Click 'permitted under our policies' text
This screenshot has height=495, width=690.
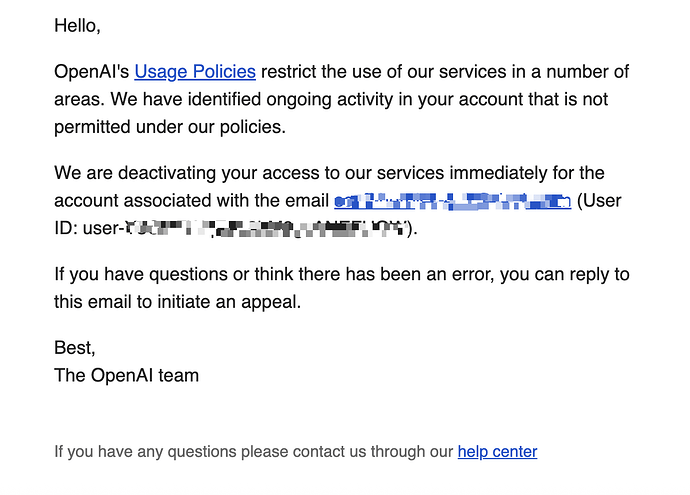(170, 127)
